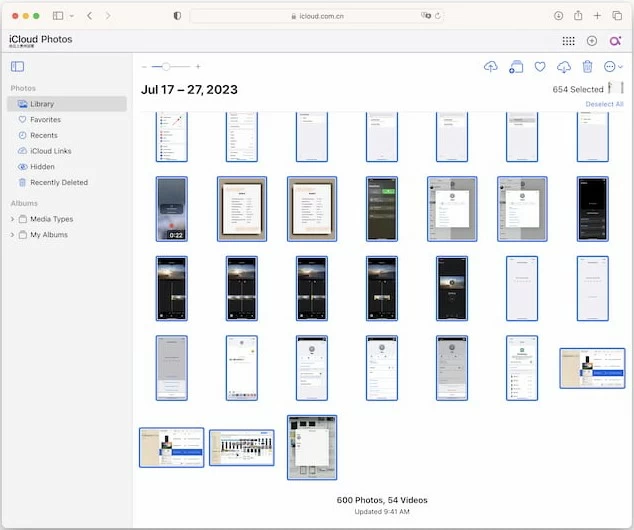The width and height of the screenshot is (634, 530).
Task: Go to Recently Deleted in sidebar
Action: click(58, 183)
